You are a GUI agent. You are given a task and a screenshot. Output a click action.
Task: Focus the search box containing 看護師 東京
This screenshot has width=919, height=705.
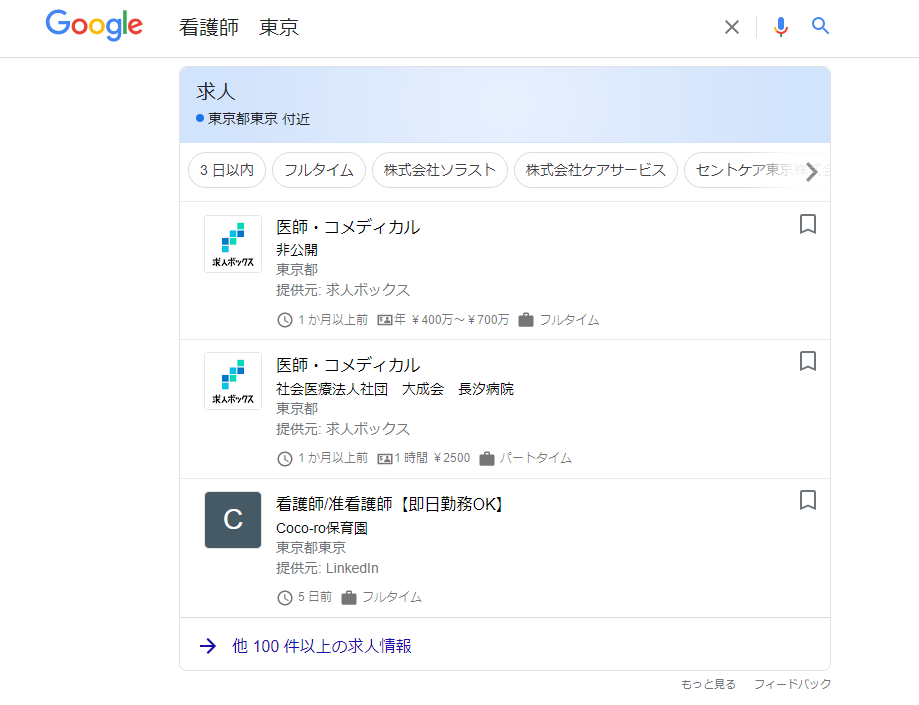point(445,27)
